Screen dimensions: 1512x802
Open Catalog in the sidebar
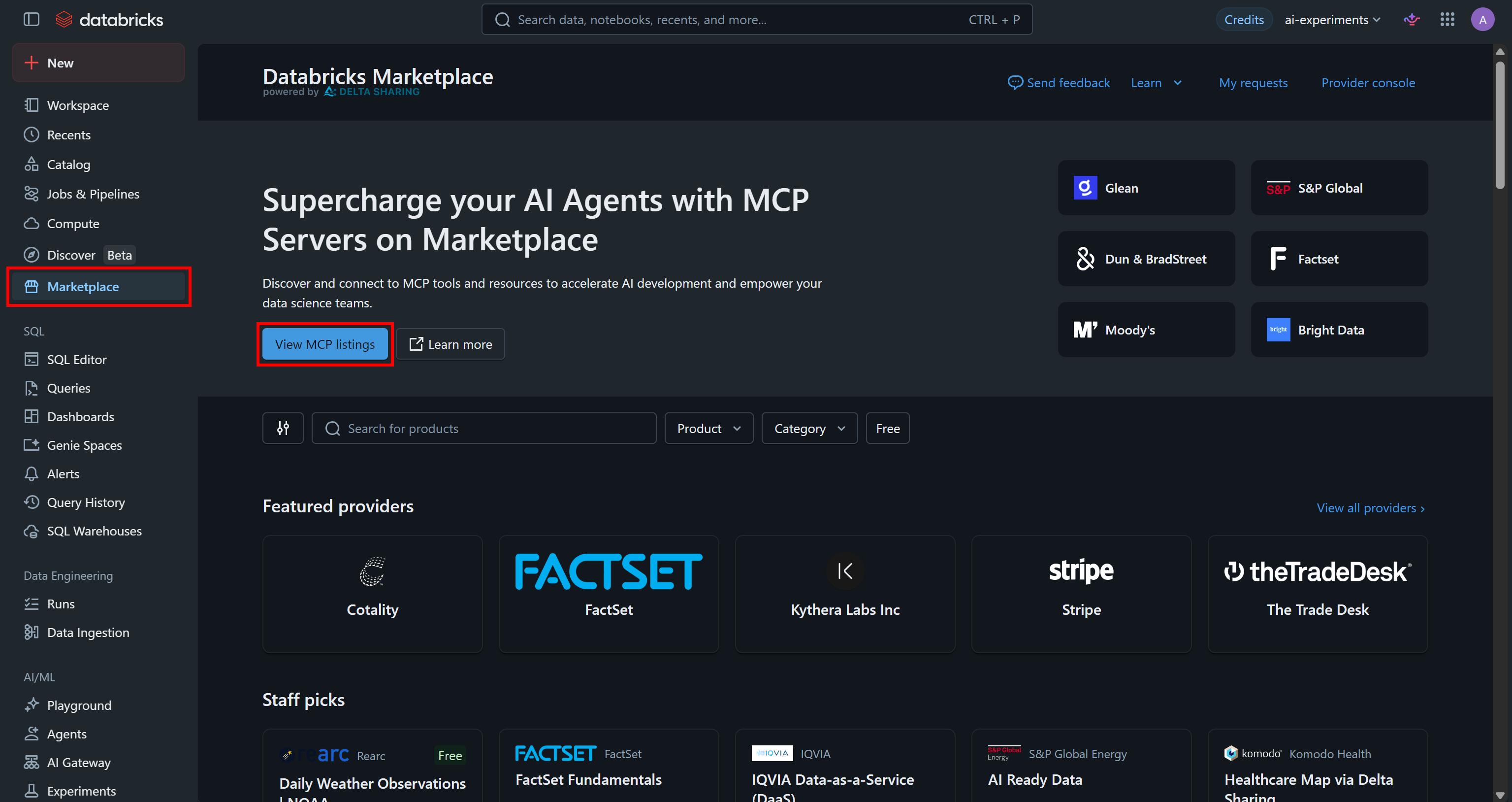(98, 165)
